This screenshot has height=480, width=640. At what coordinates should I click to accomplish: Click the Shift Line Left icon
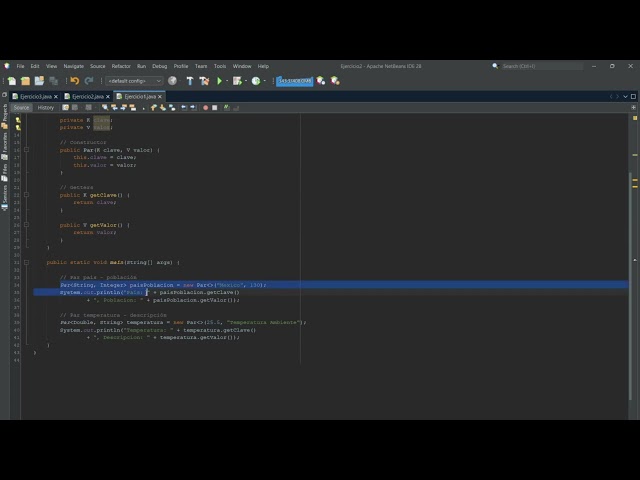coord(184,108)
